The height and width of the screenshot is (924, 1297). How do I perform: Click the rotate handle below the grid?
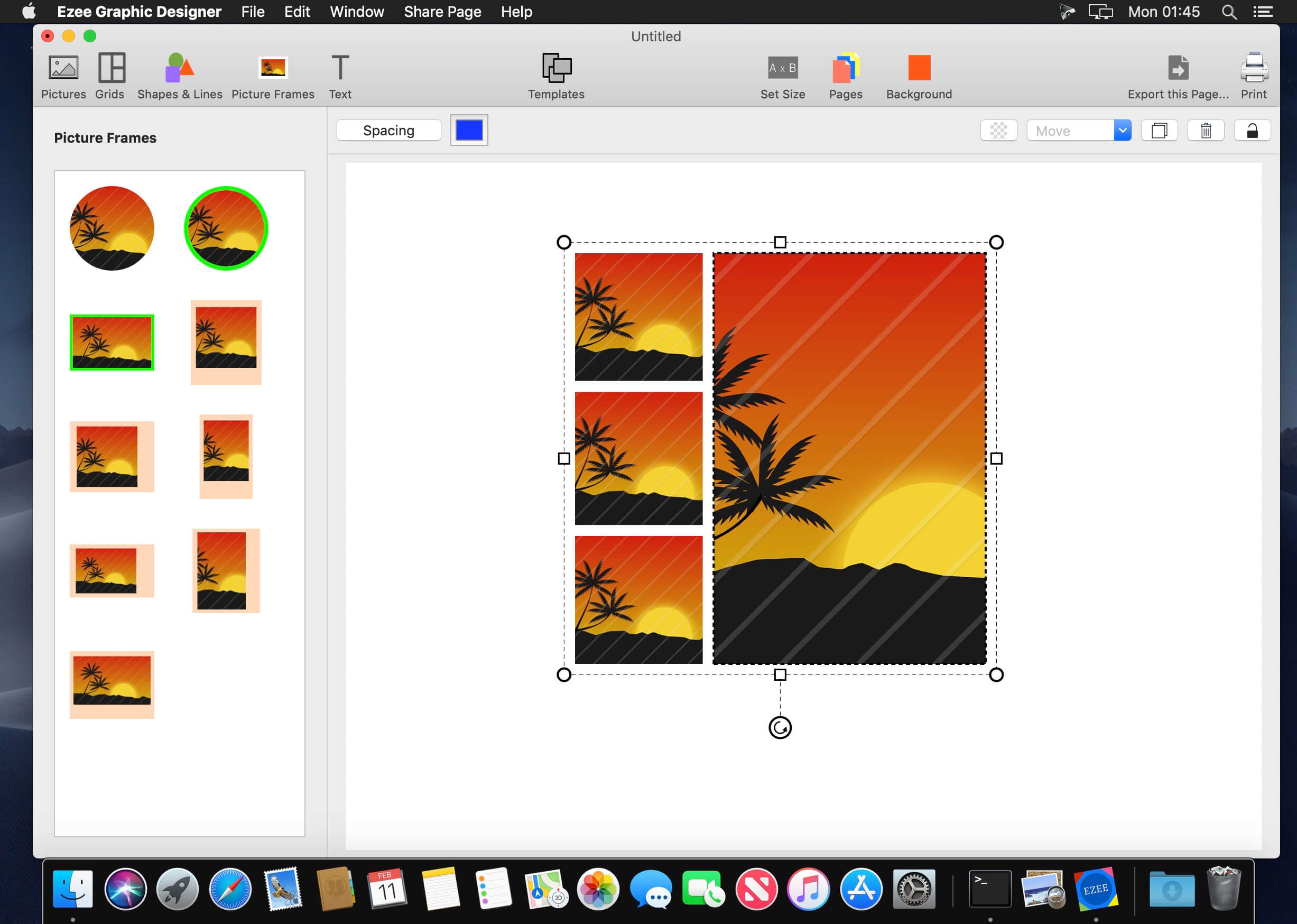coord(780,727)
